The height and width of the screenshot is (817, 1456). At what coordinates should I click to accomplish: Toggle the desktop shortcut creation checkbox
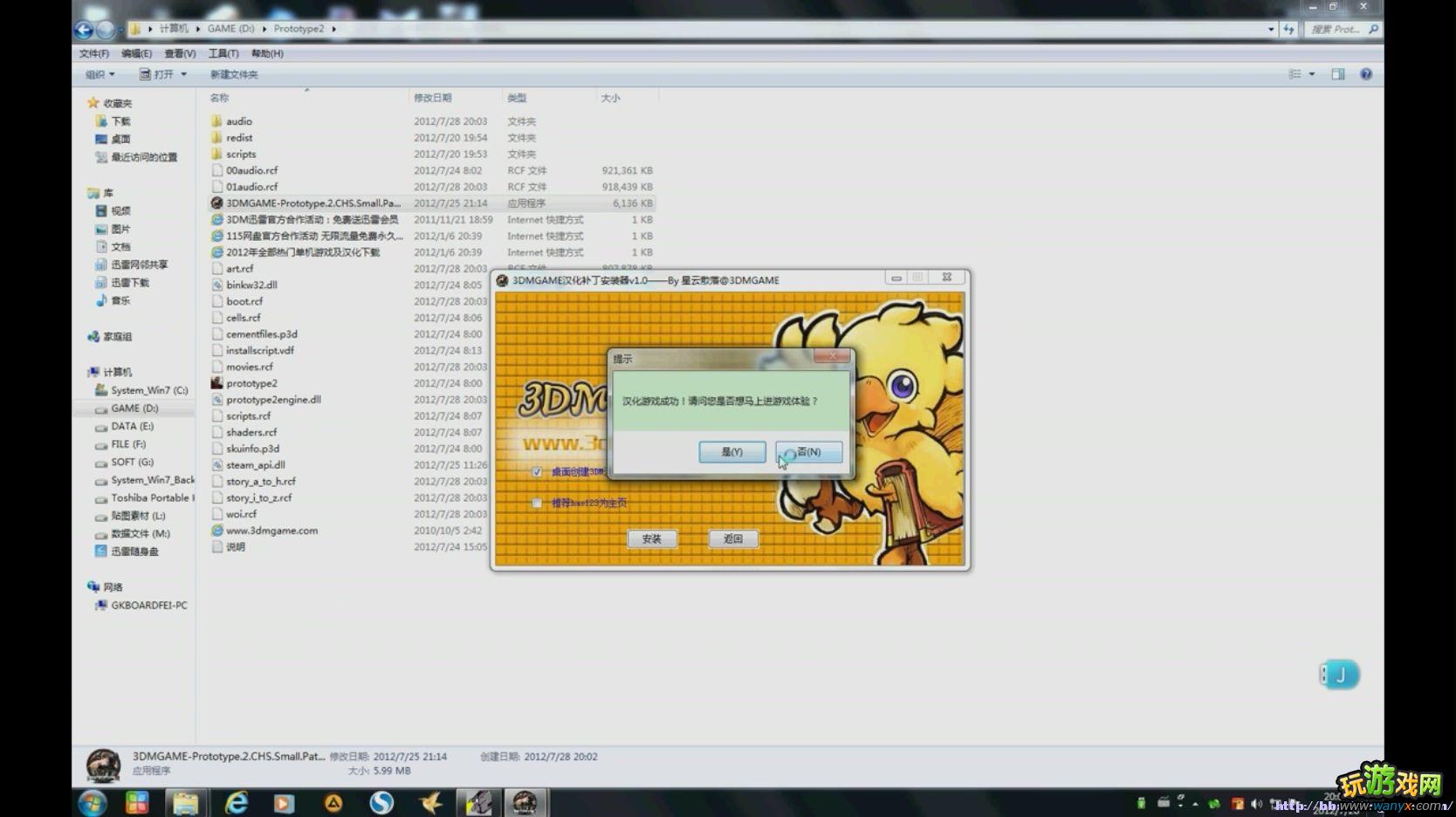pos(537,472)
